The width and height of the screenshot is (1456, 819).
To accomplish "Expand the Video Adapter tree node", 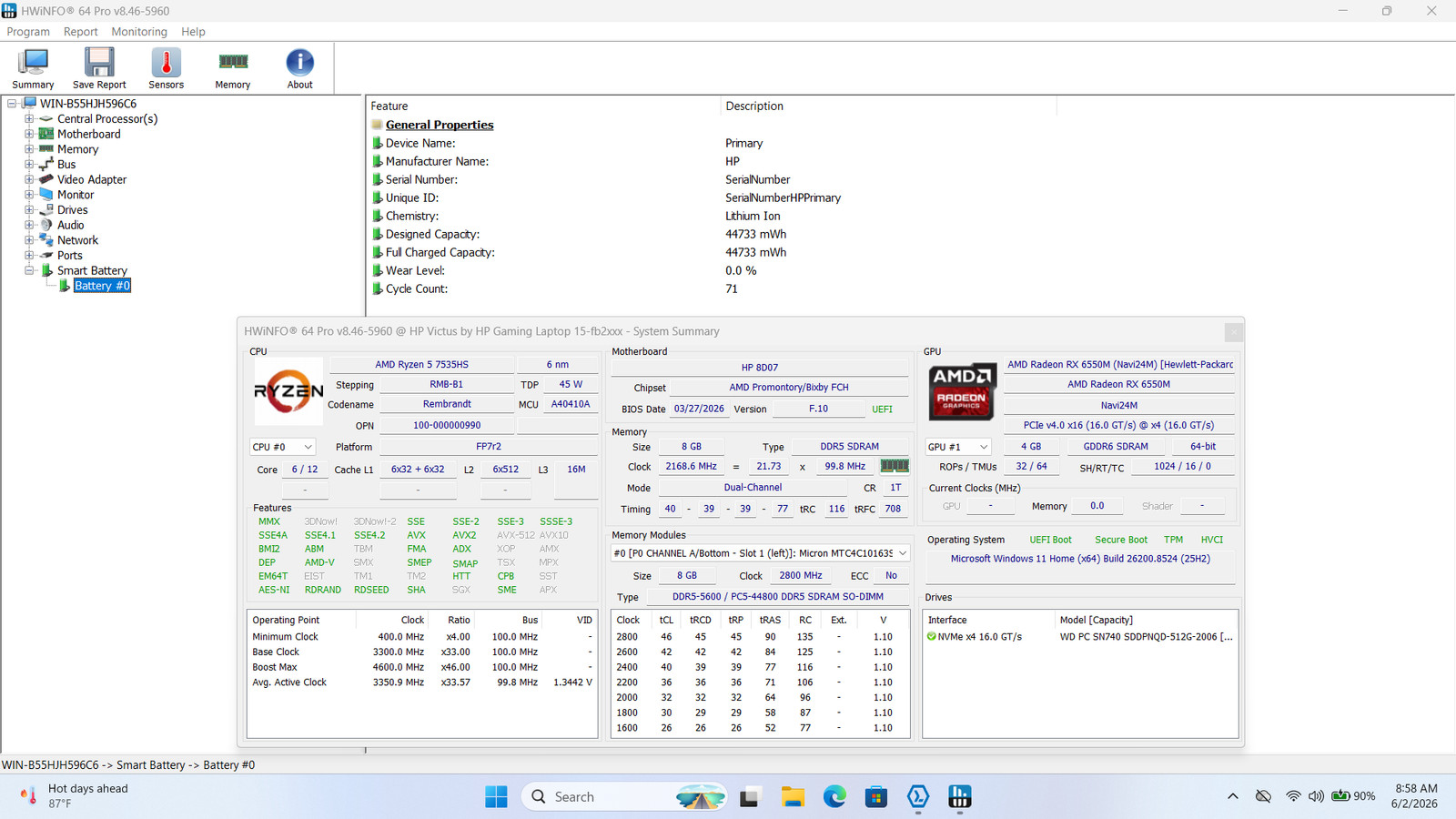I will click(x=29, y=179).
